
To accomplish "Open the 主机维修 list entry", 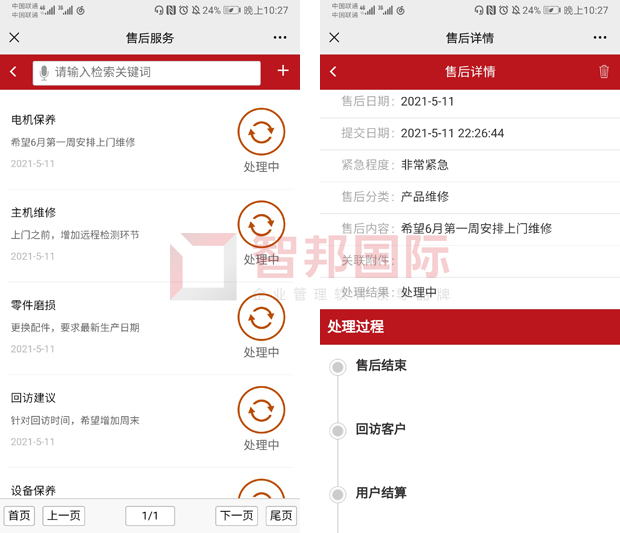I will pyautogui.click(x=150, y=235).
